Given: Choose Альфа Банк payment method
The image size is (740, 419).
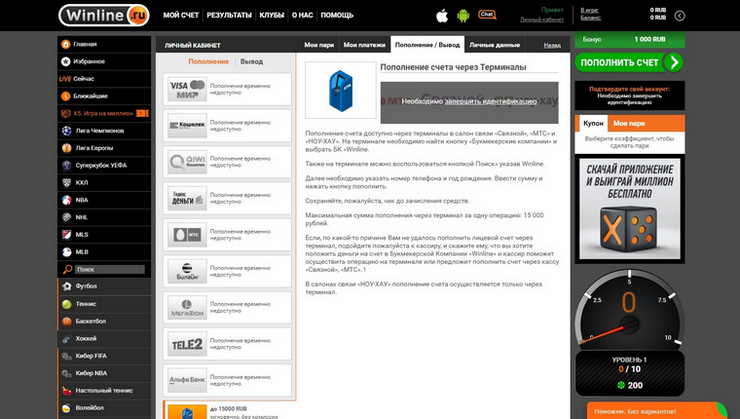Looking at the screenshot, I should click(x=227, y=380).
